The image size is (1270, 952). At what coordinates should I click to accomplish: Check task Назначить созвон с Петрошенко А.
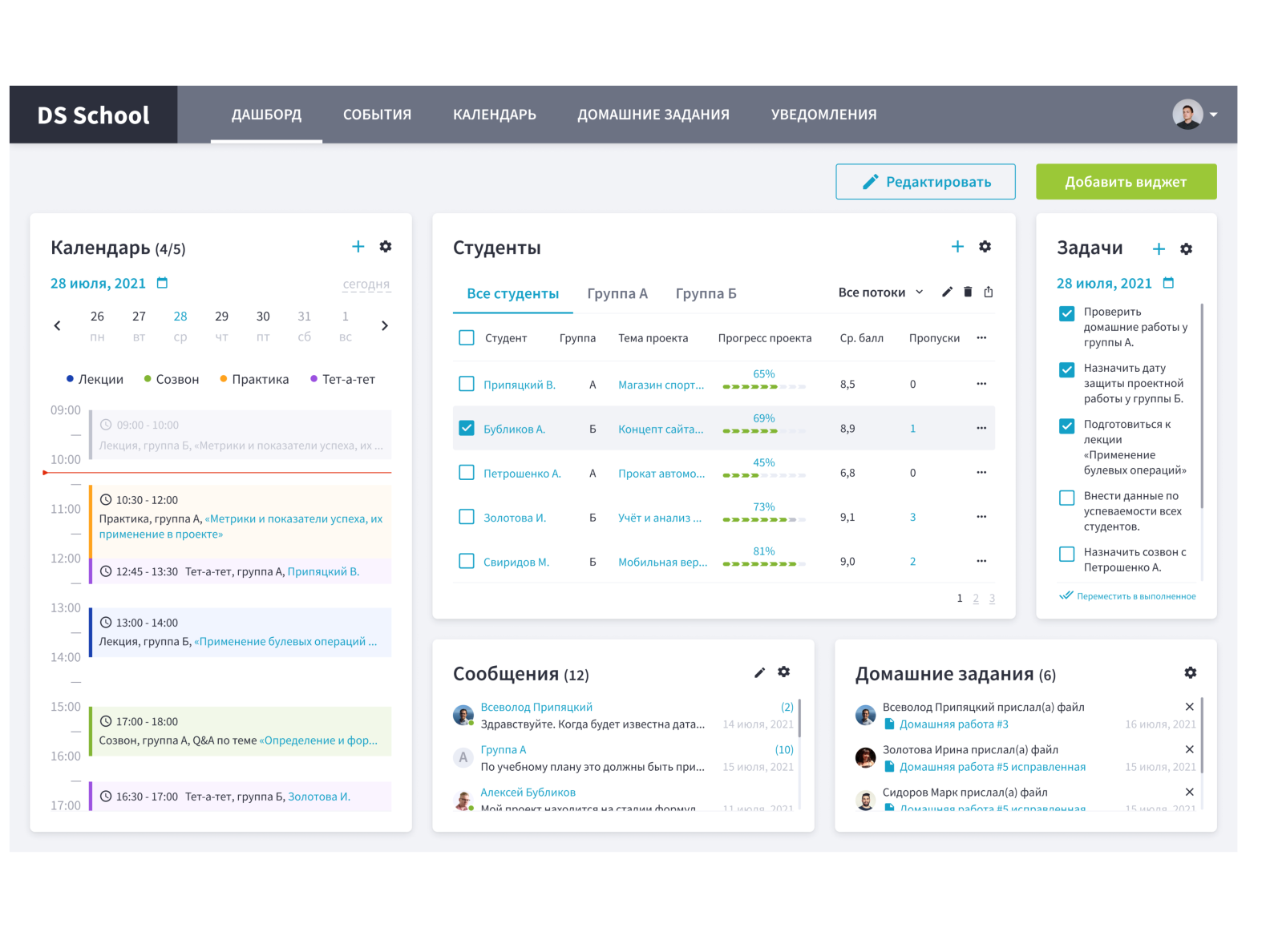click(1067, 554)
